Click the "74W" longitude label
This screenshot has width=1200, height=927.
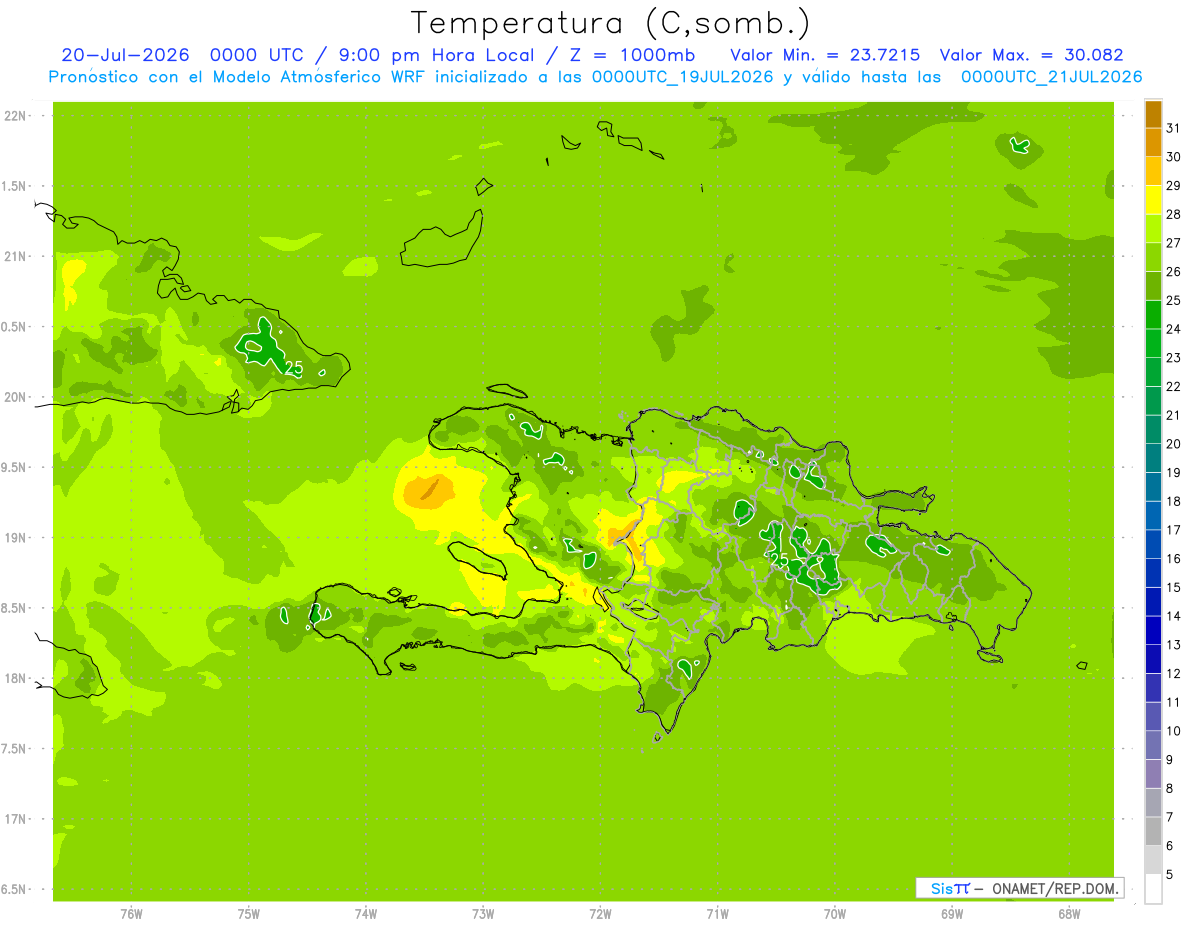coord(366,914)
